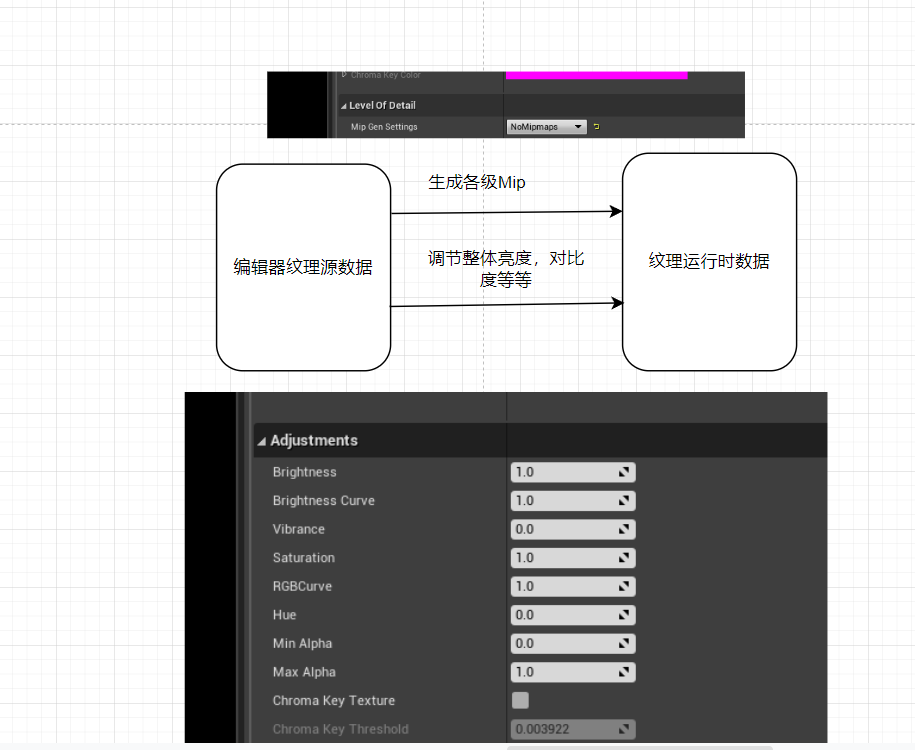Click the expand icon beside the Saturation value
Viewport: 915px width, 750px height.
(x=625, y=557)
